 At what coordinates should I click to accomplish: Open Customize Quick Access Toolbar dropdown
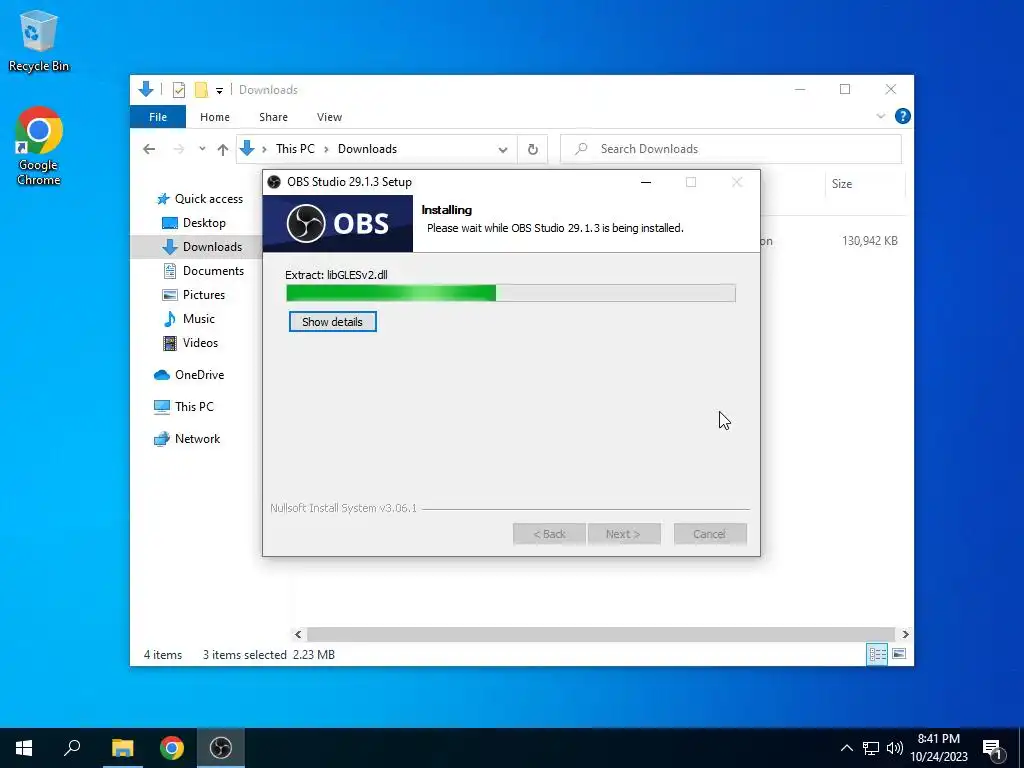(x=219, y=91)
